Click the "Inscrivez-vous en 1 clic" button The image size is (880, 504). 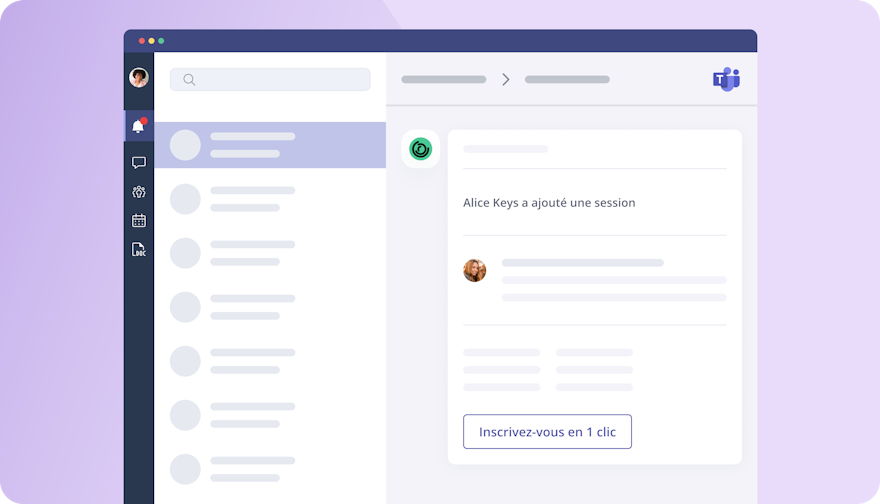coord(547,432)
